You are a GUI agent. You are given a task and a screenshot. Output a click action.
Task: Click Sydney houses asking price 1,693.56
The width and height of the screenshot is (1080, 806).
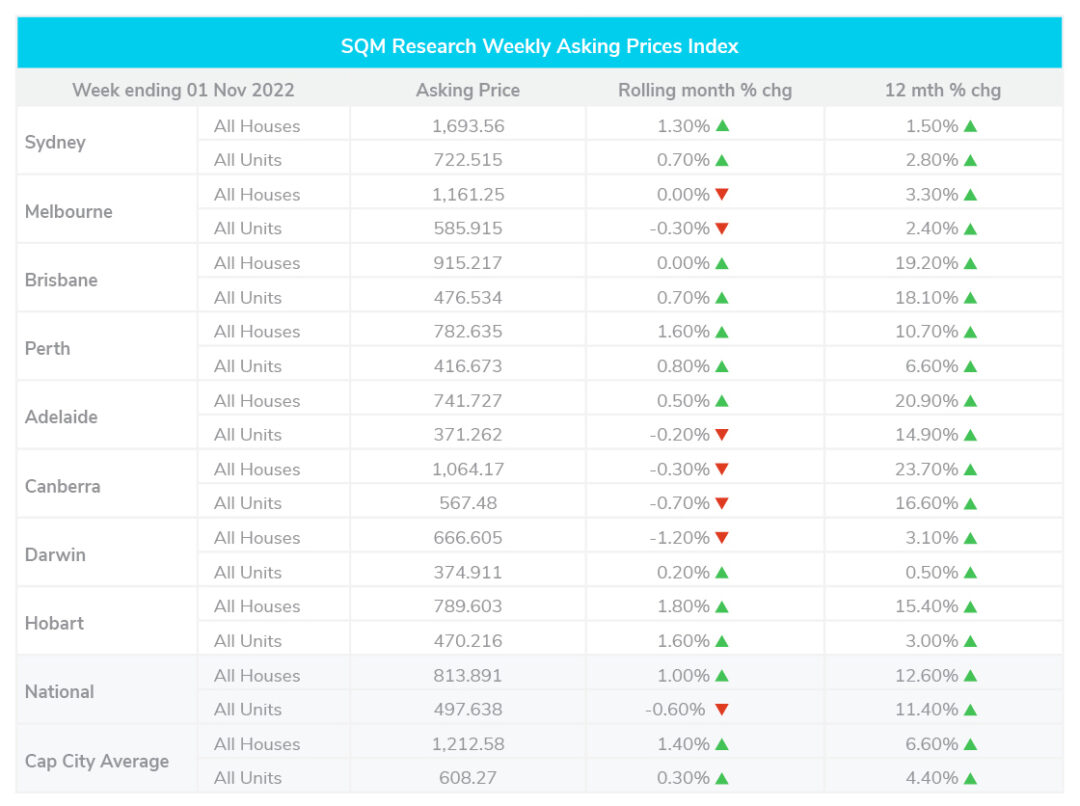(x=468, y=126)
